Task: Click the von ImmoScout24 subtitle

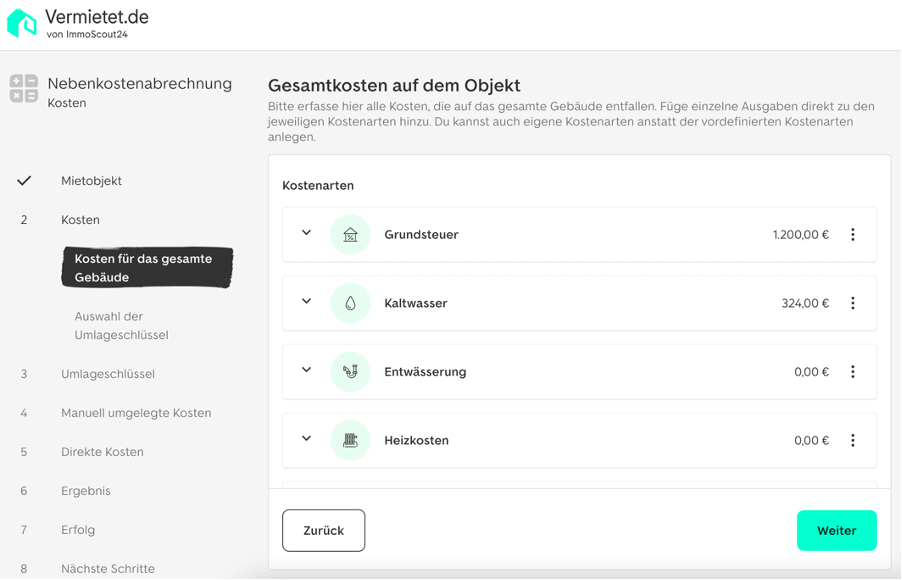Action: (x=87, y=35)
